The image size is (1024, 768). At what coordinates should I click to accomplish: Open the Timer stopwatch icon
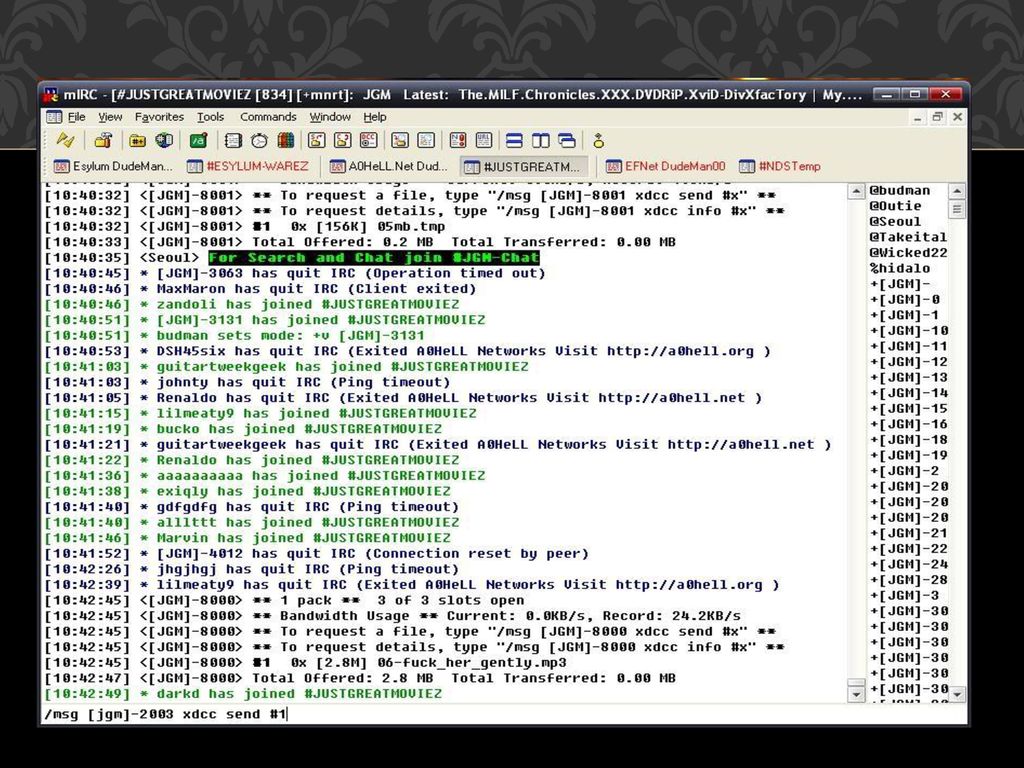[x=259, y=140]
